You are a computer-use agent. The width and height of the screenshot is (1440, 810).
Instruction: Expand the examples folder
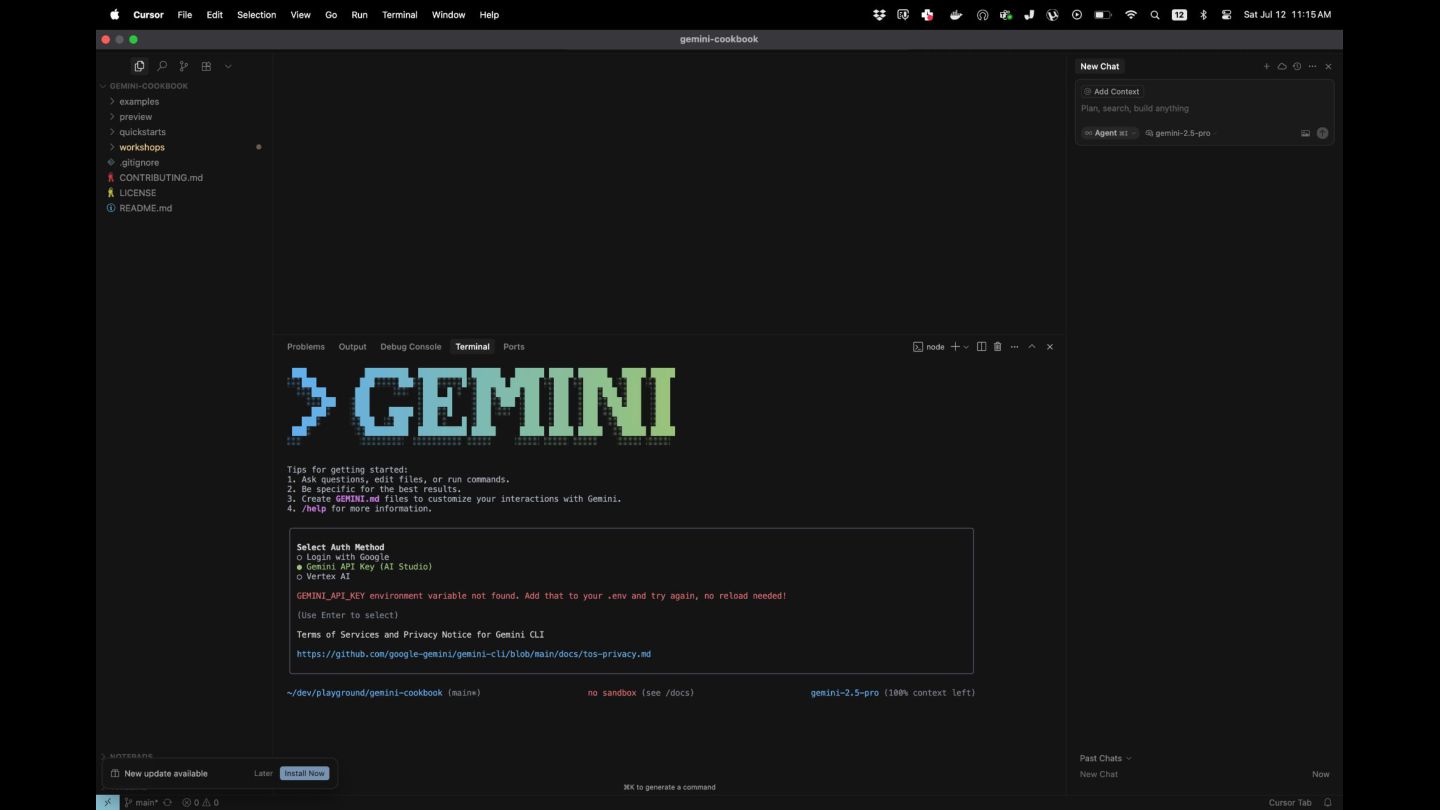click(x=139, y=101)
